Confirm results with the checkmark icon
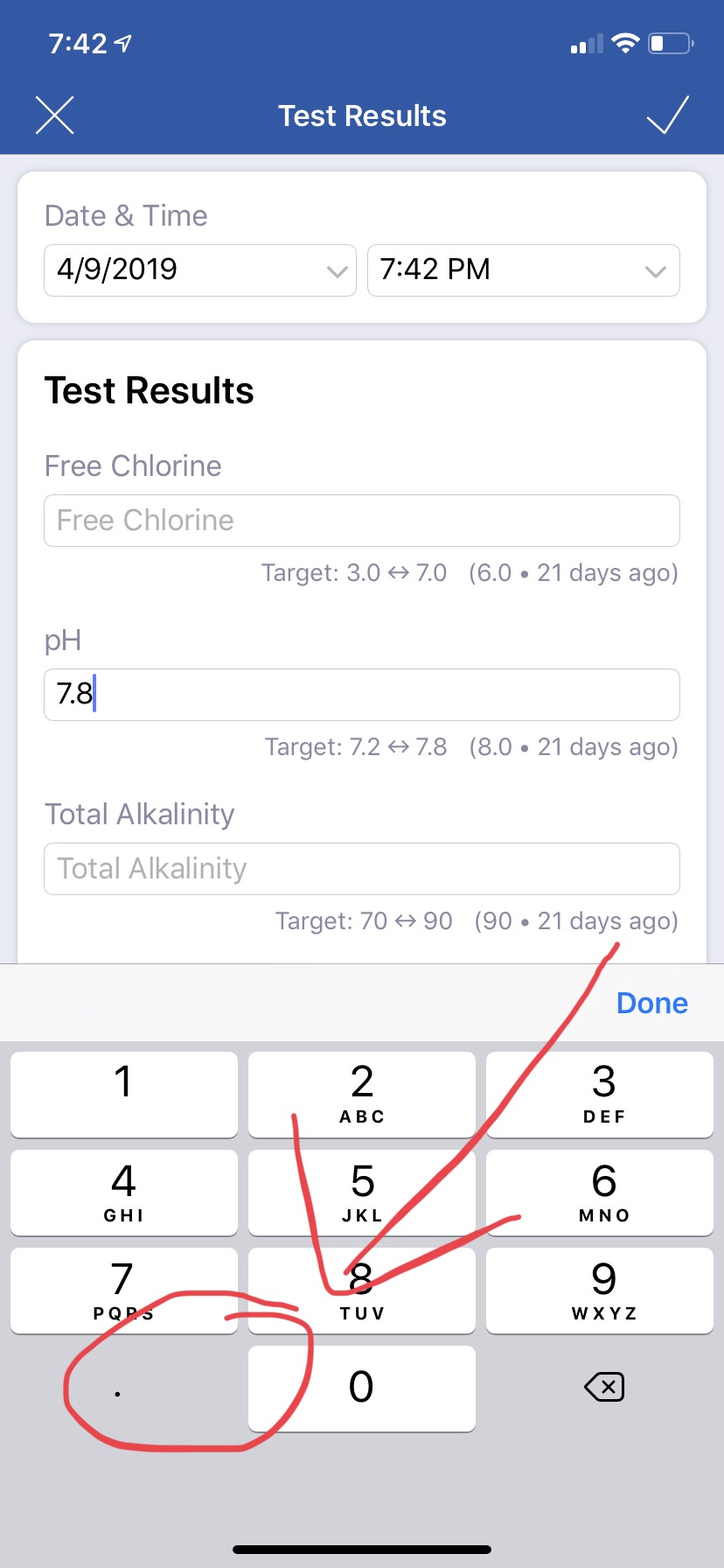Screen dimensions: 724x1568 pyautogui.click(x=668, y=115)
